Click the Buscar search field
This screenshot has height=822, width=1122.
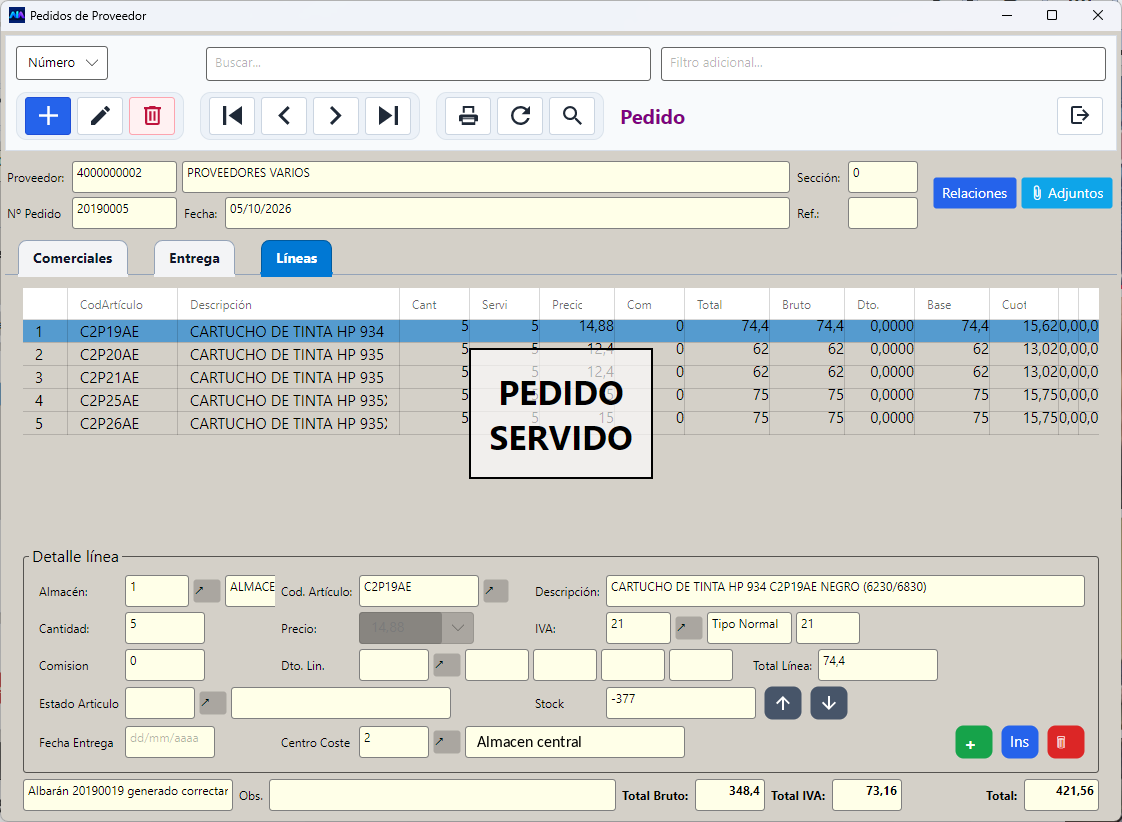pyautogui.click(x=428, y=64)
